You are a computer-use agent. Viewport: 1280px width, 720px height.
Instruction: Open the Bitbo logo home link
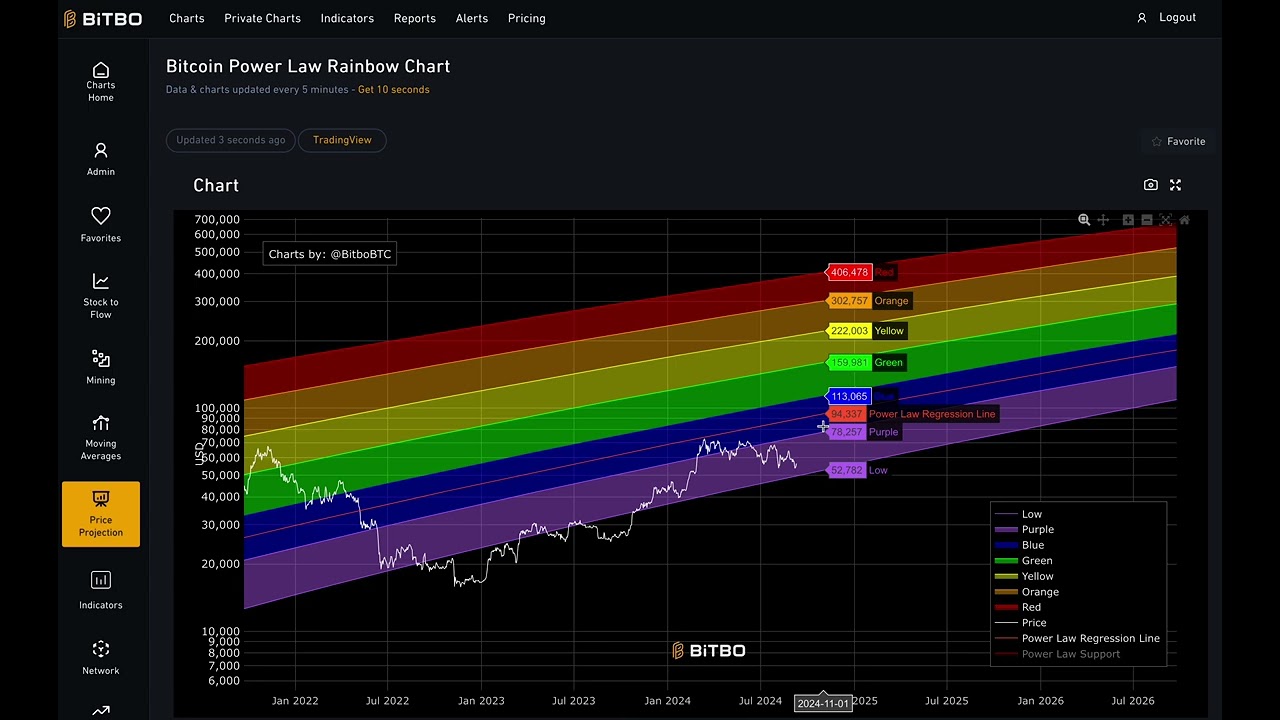[102, 19]
